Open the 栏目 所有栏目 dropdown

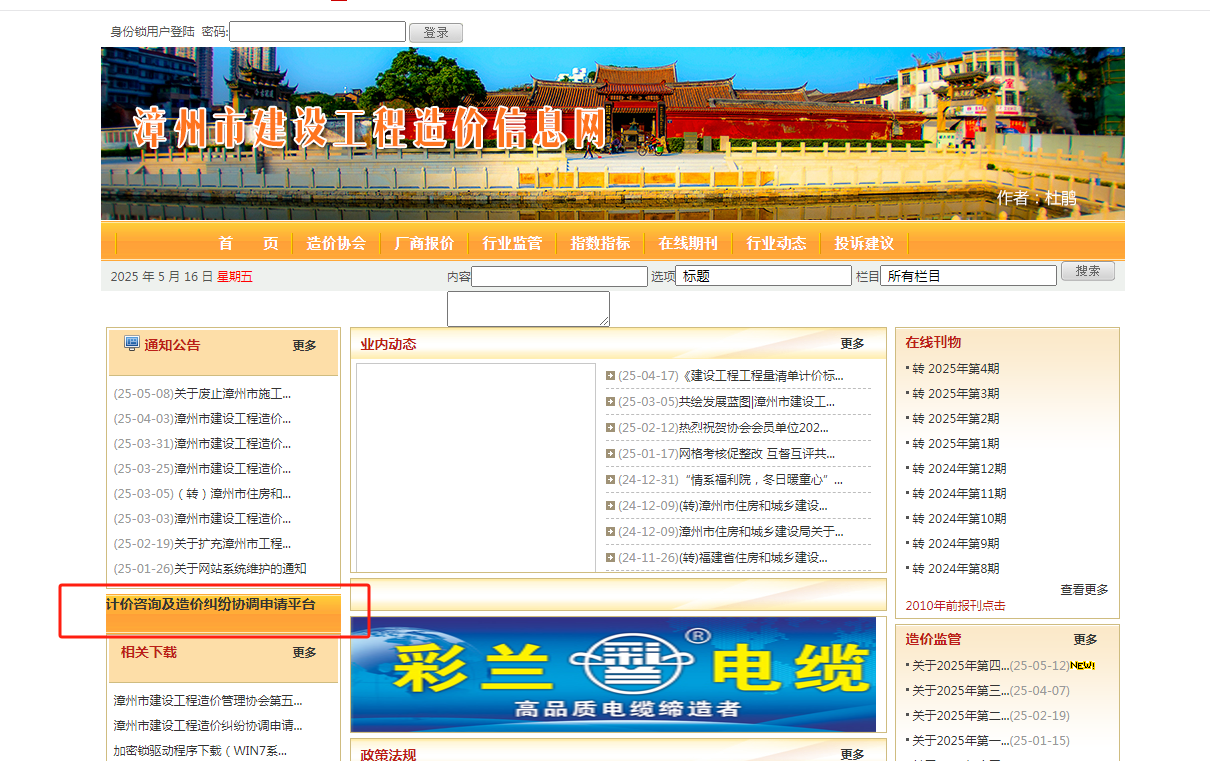[968, 276]
